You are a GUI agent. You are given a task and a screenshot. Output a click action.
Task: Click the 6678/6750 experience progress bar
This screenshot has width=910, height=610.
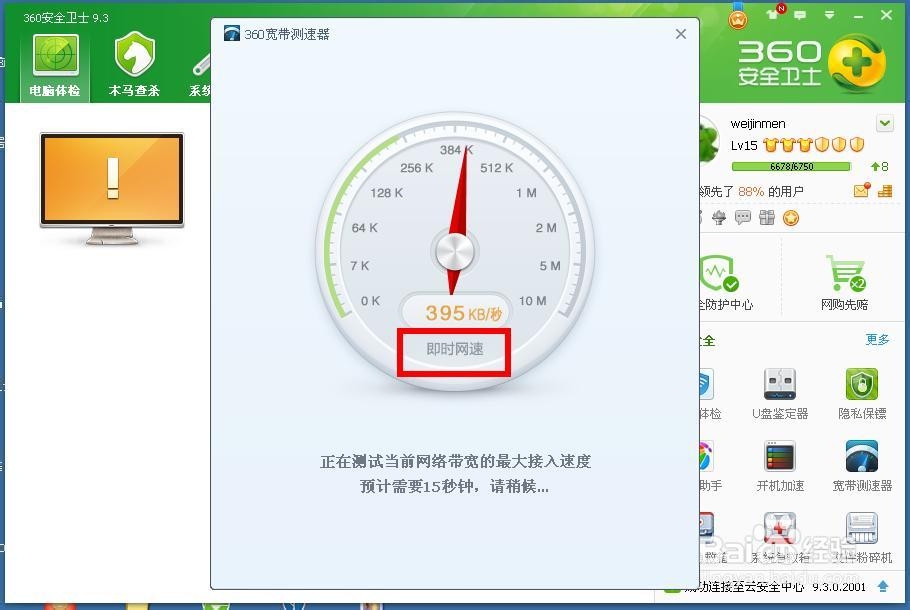pos(791,167)
